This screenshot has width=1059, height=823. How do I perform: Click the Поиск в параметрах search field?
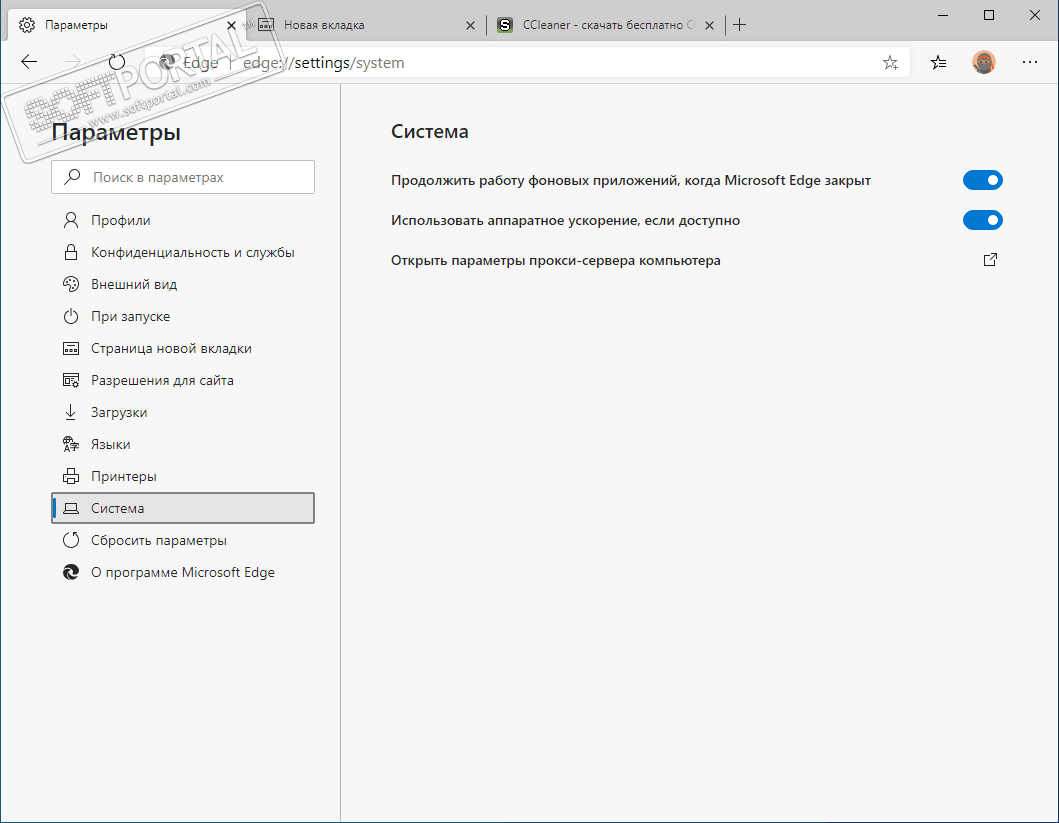click(x=183, y=177)
